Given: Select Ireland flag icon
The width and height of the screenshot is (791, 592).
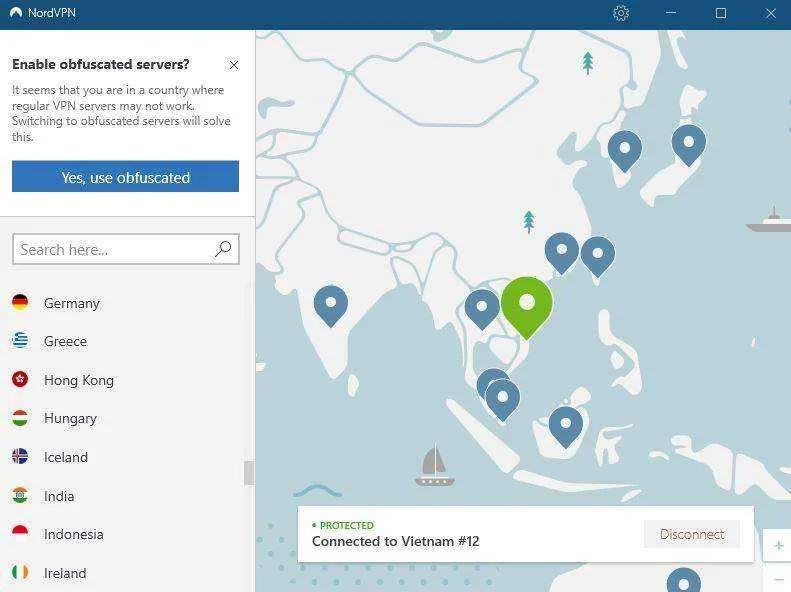Looking at the screenshot, I should [x=20, y=572].
